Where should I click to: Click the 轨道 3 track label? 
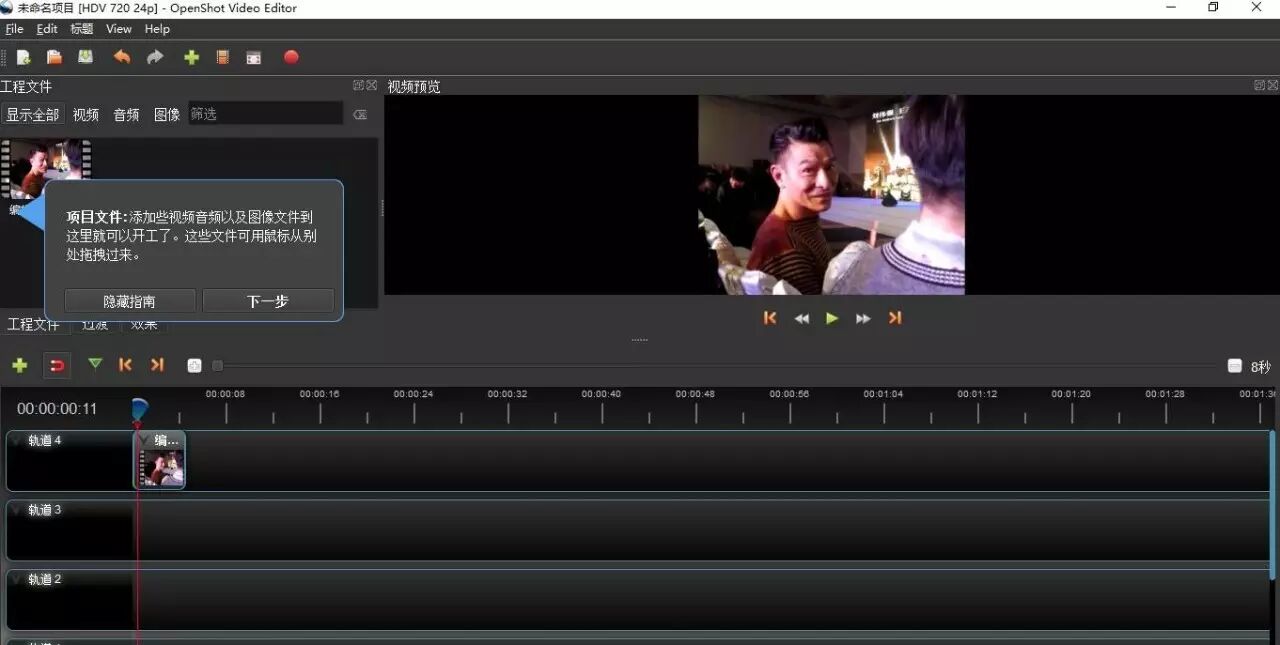pos(45,510)
